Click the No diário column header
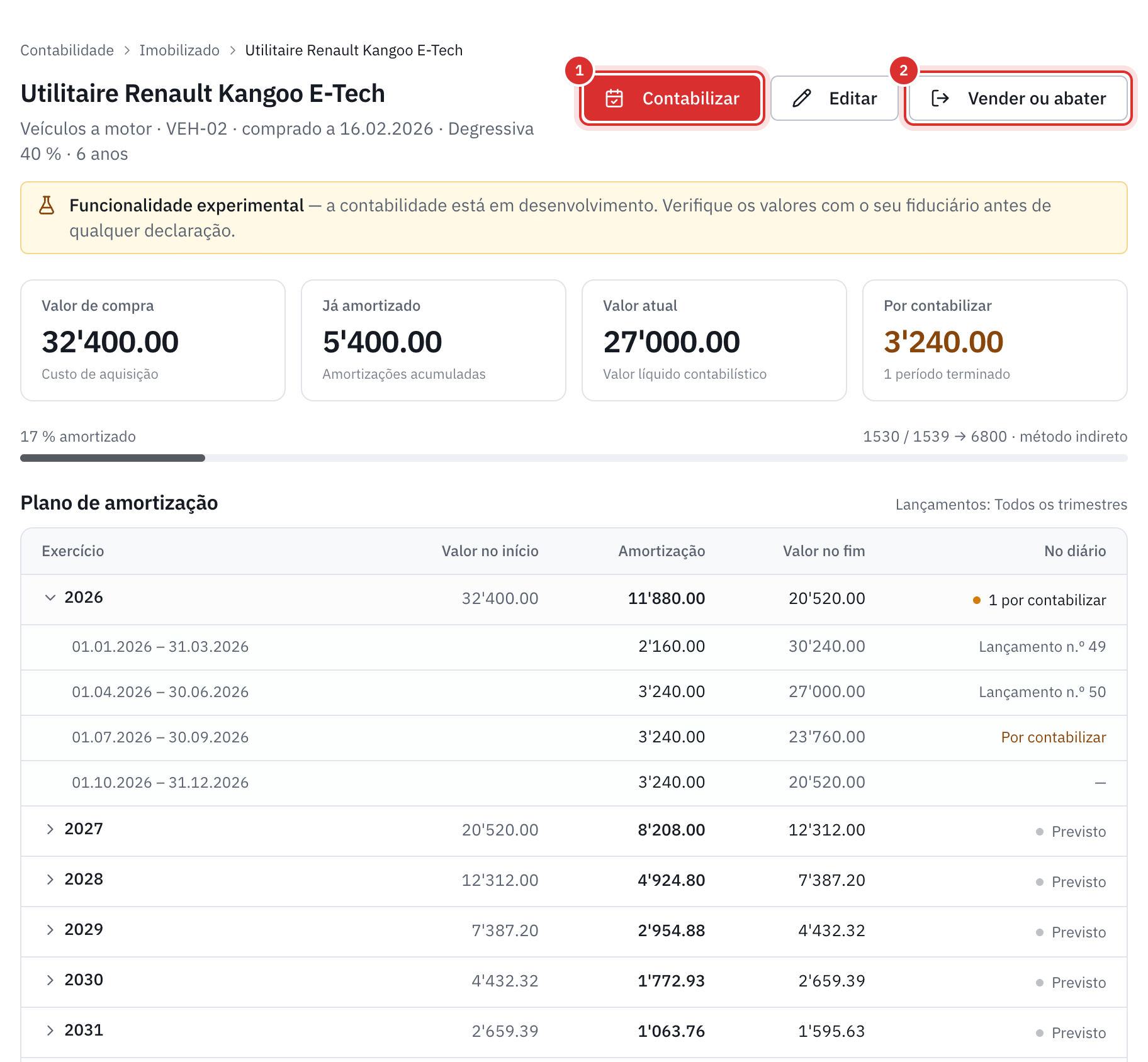The height and width of the screenshot is (1062, 1148). point(1075,551)
